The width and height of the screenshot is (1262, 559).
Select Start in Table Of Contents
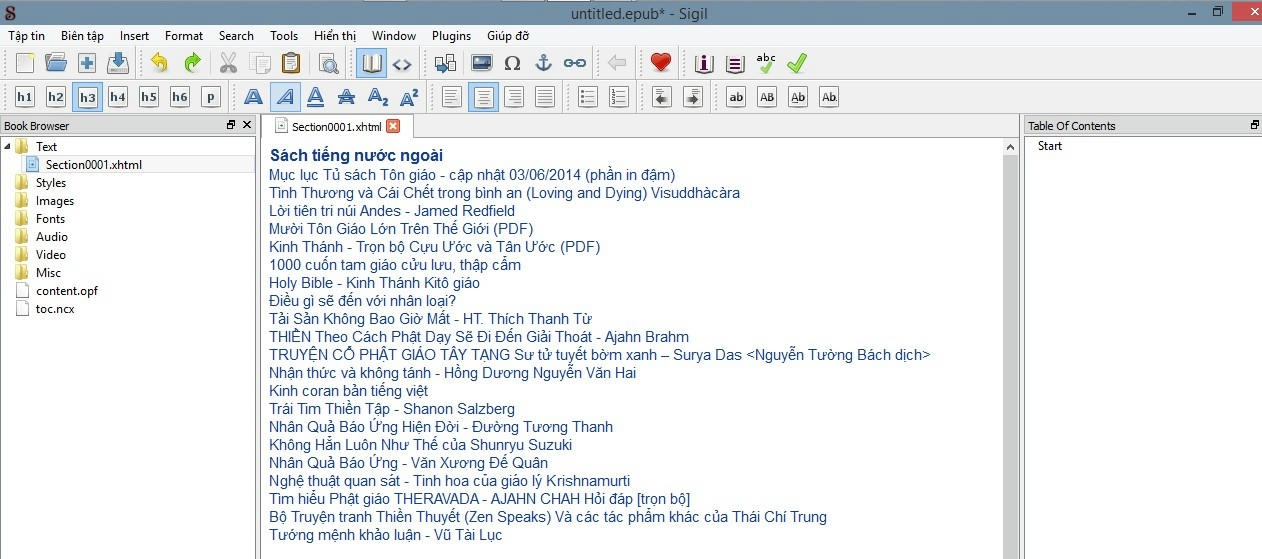(x=1049, y=146)
